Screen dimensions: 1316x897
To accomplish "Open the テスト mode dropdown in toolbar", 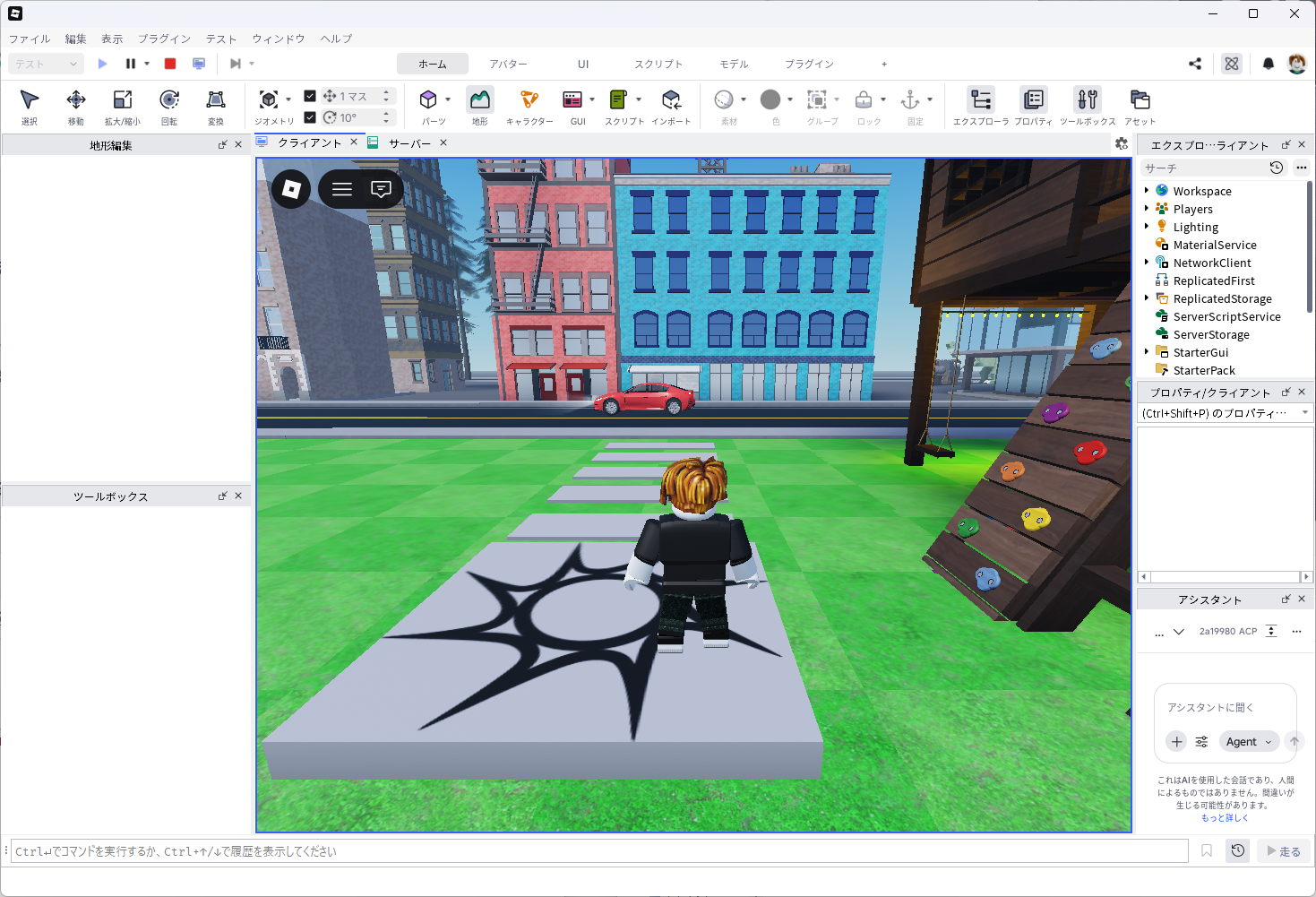I will (x=47, y=64).
